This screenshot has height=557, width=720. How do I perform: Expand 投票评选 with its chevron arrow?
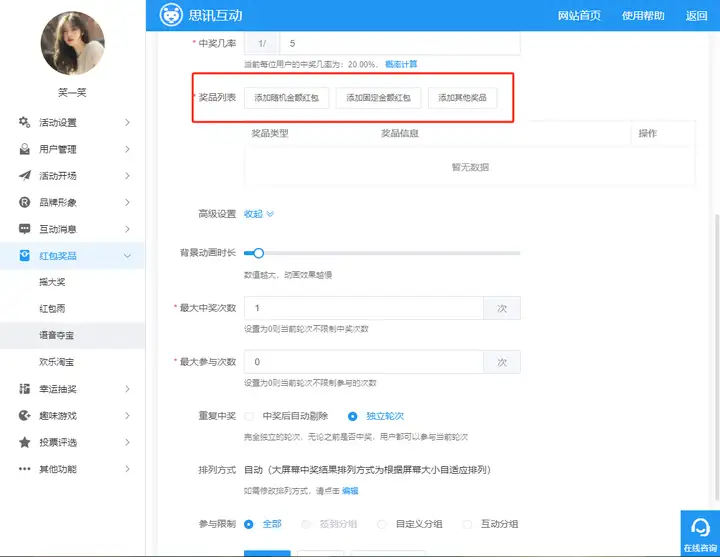tap(127, 442)
